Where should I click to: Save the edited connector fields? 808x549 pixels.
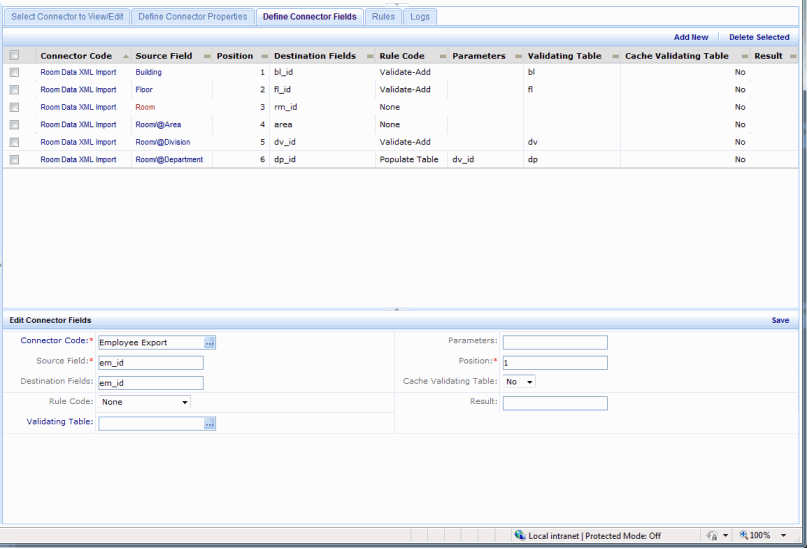780,320
